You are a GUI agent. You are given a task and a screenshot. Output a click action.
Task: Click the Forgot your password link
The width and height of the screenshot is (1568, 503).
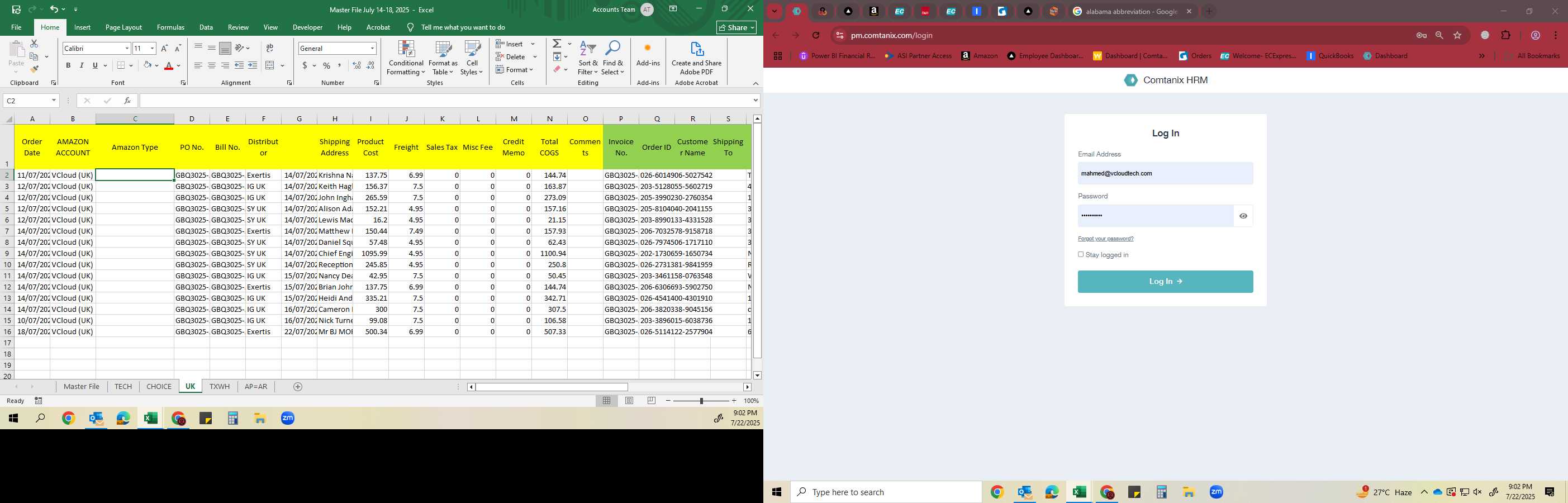click(1105, 239)
